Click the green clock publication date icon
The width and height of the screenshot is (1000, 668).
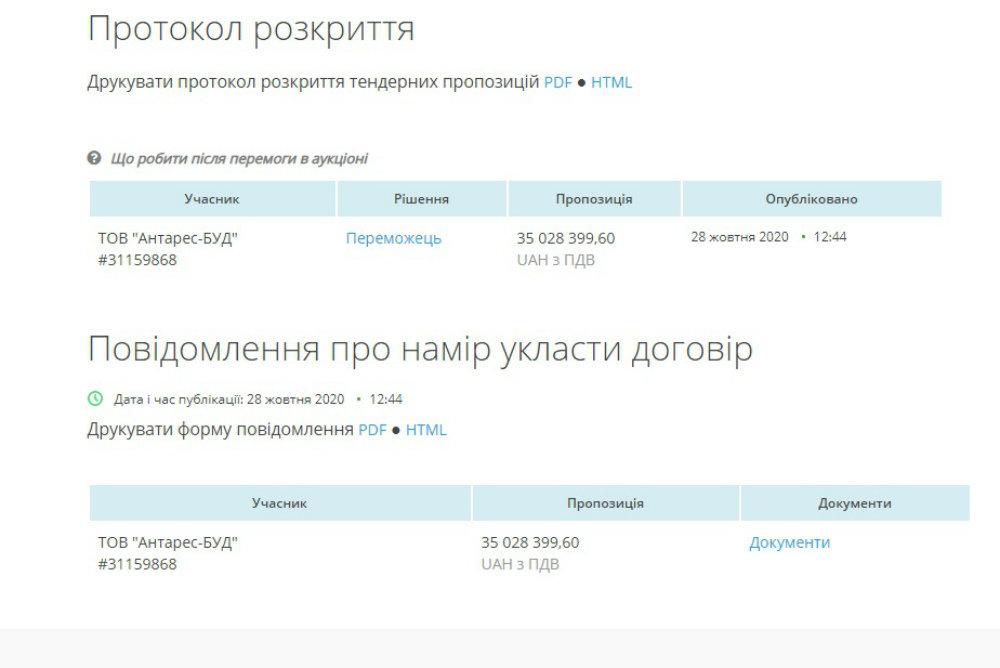pyautogui.click(x=95, y=399)
